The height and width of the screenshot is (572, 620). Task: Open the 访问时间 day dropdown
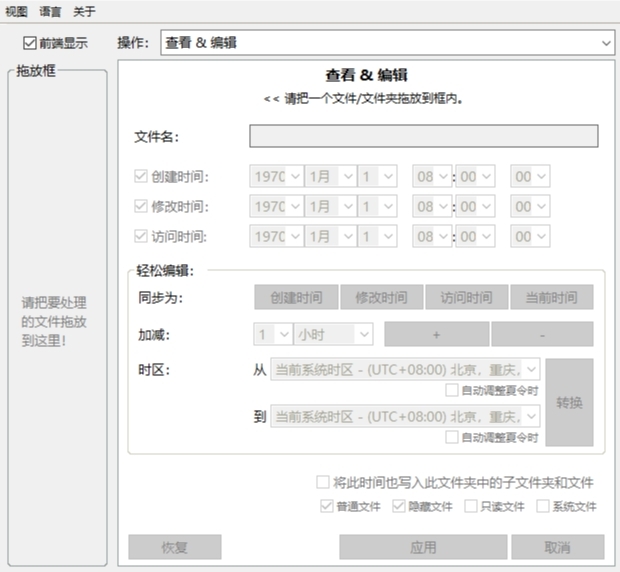pos(377,236)
